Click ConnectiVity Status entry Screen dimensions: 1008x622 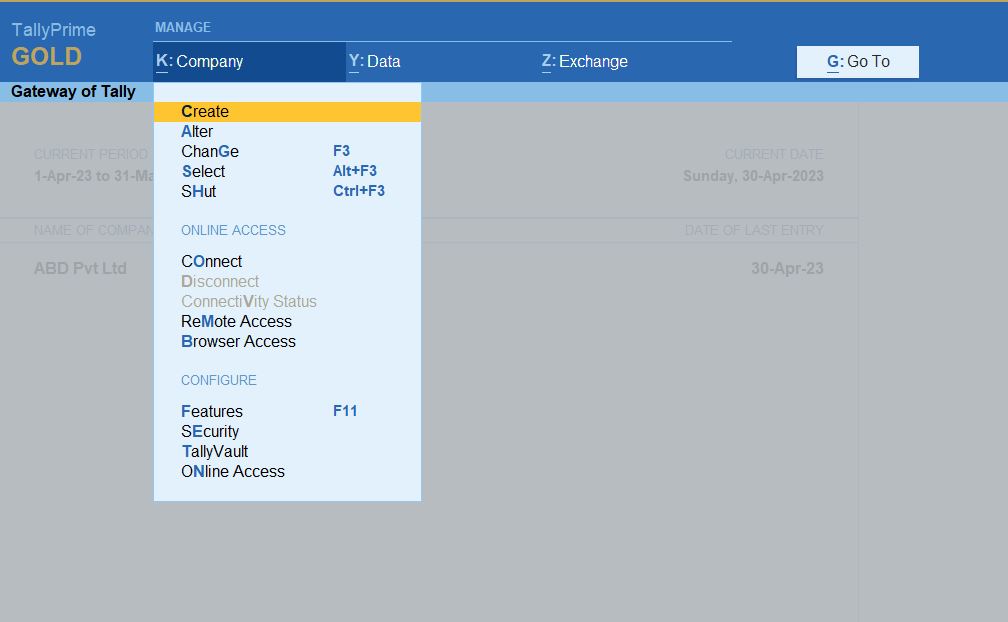[x=248, y=302]
